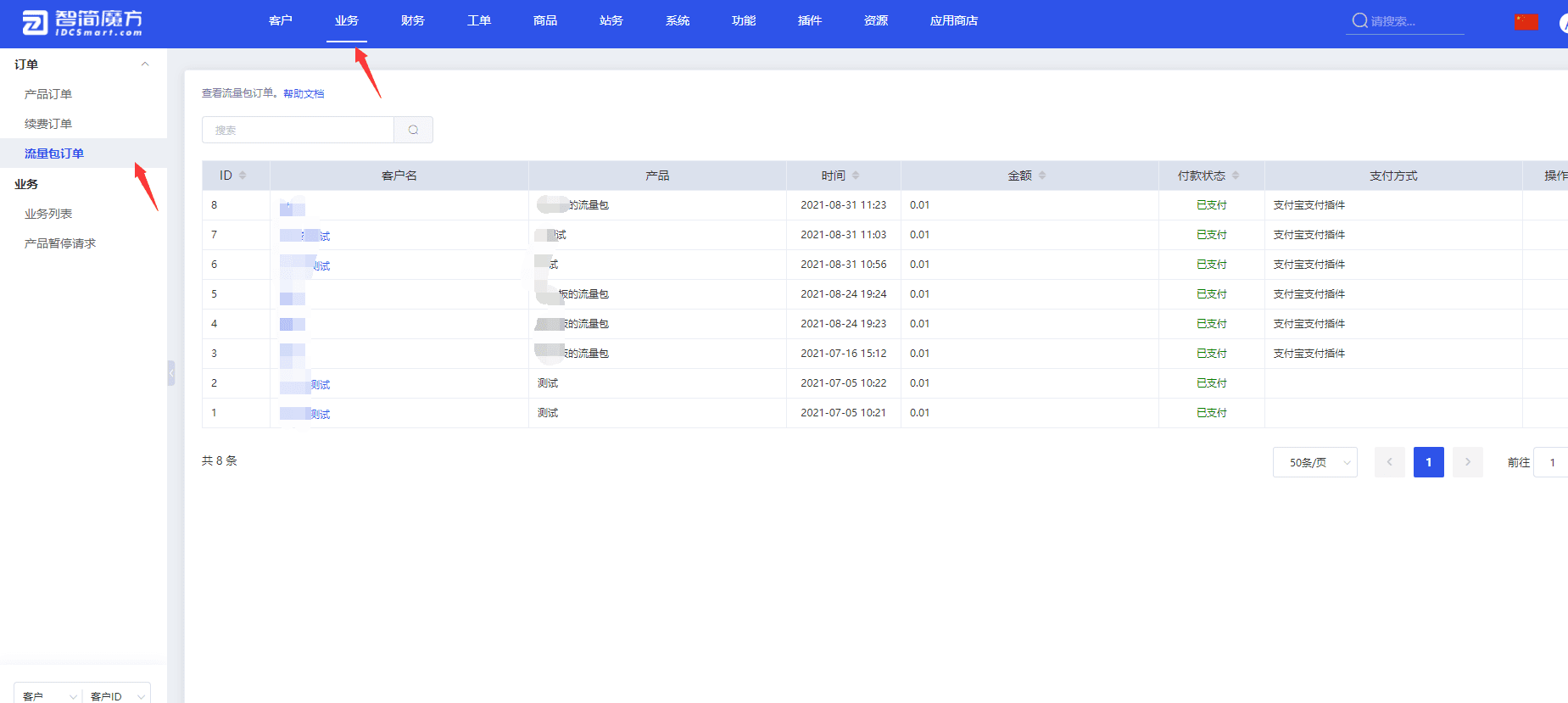1568x703 pixels.
Task: Click 已支付 status in row ID 1
Action: [1212, 413]
